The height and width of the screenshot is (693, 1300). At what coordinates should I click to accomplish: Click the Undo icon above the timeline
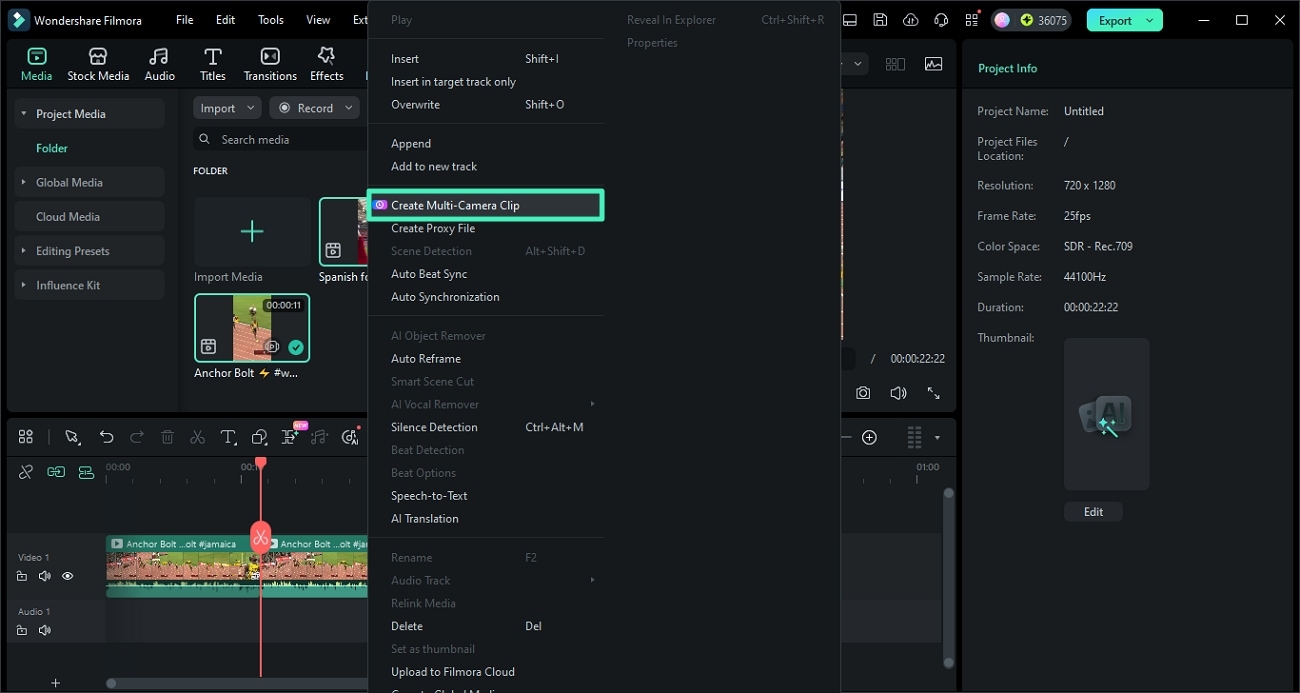coord(106,437)
